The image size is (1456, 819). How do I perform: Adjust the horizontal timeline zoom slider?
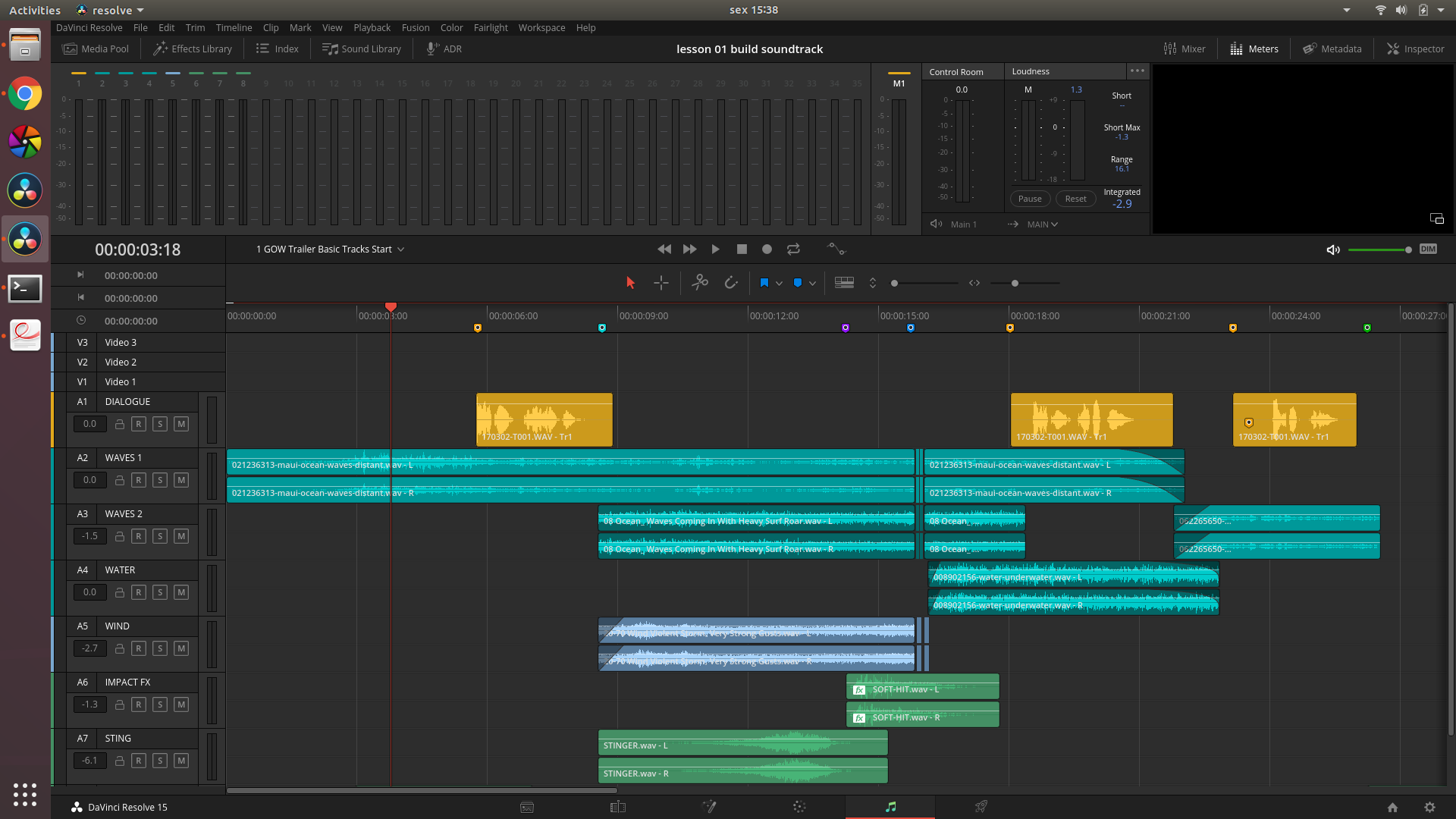[1025, 283]
